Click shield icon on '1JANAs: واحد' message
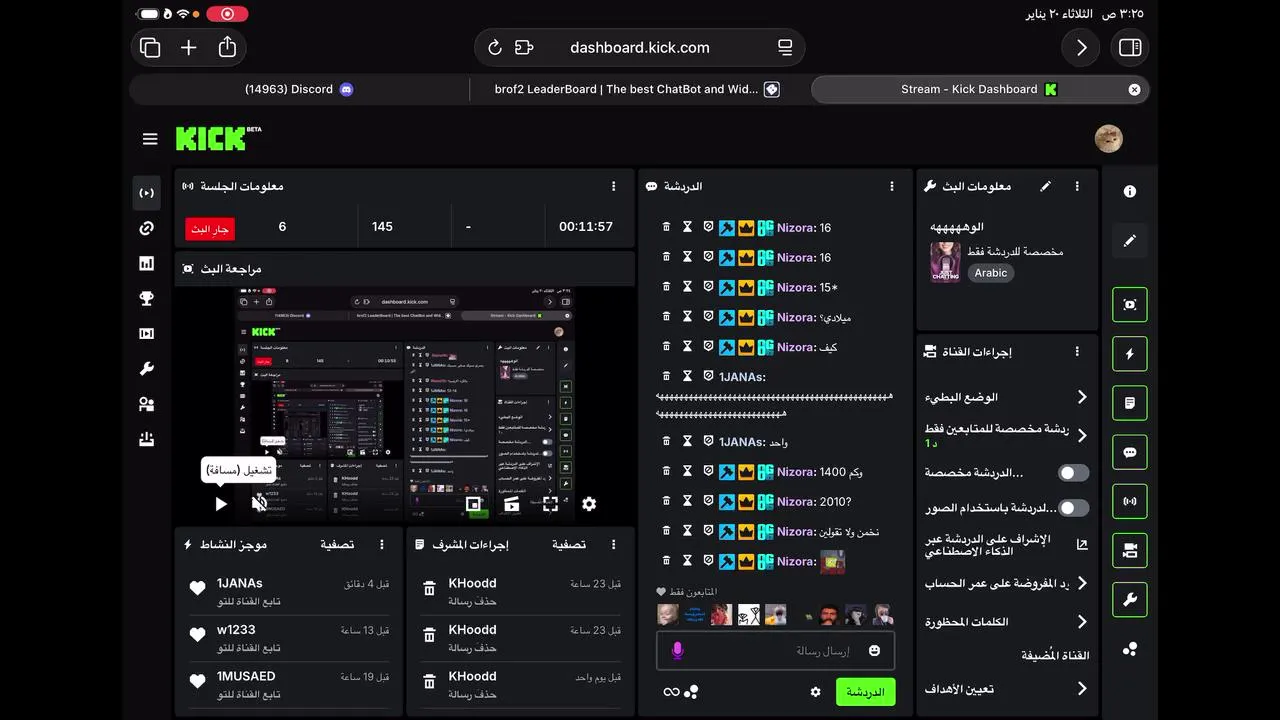This screenshot has width=1280, height=720. (708, 441)
